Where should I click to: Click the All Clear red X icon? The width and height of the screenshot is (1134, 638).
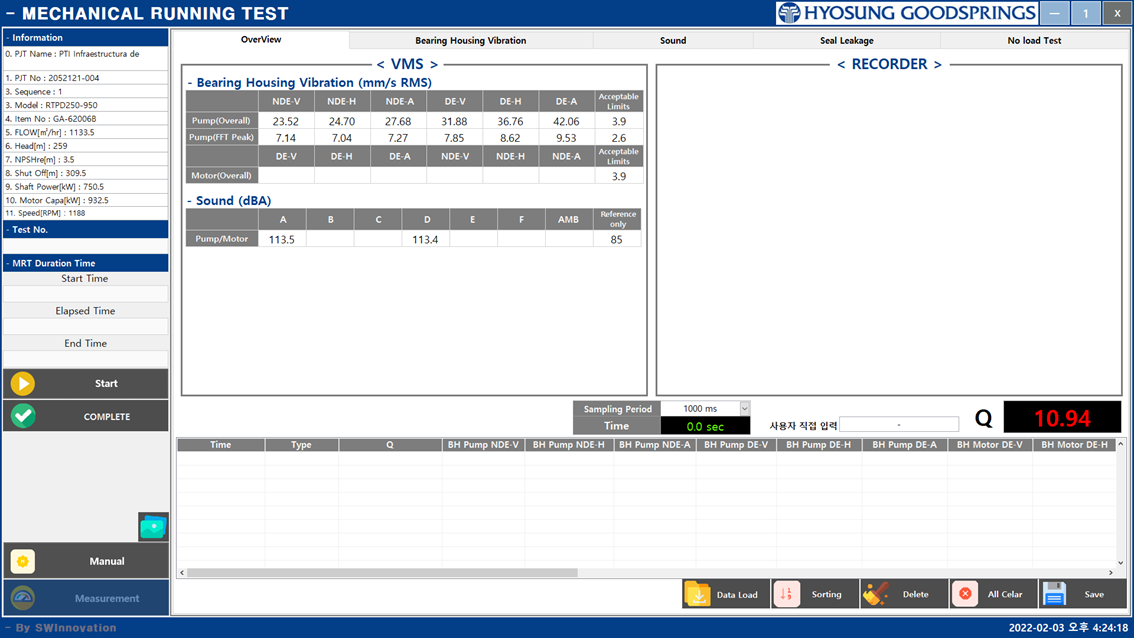point(965,594)
